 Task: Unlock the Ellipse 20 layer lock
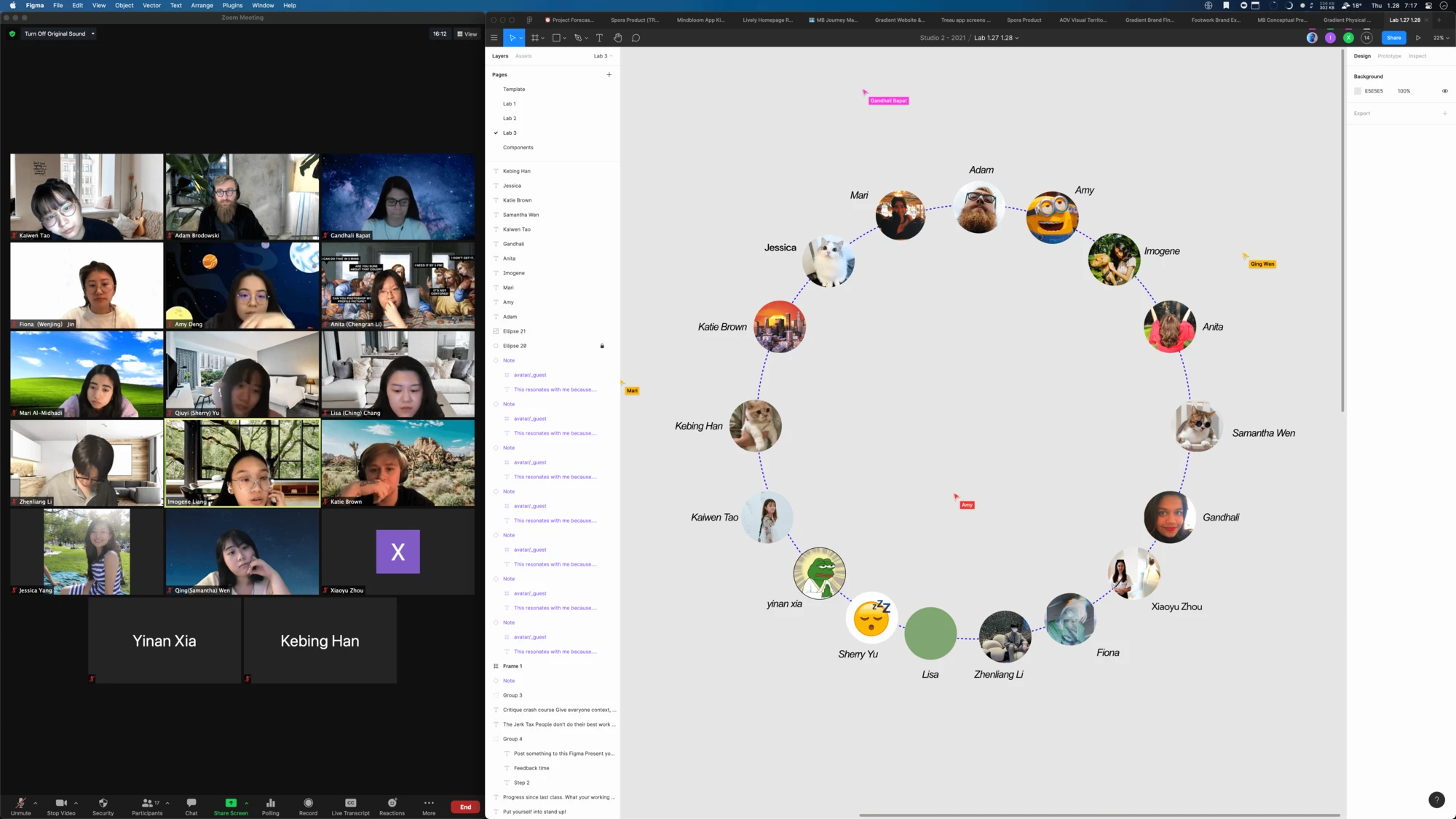pyautogui.click(x=602, y=346)
